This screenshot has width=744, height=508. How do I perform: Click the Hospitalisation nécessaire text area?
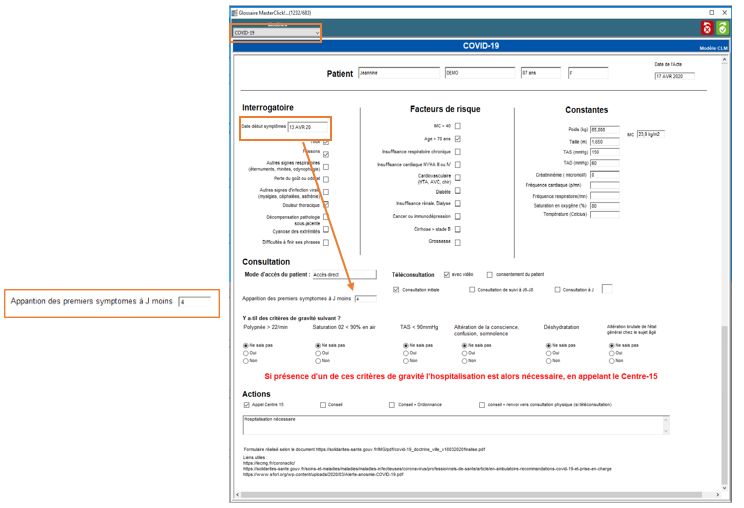[x=450, y=424]
